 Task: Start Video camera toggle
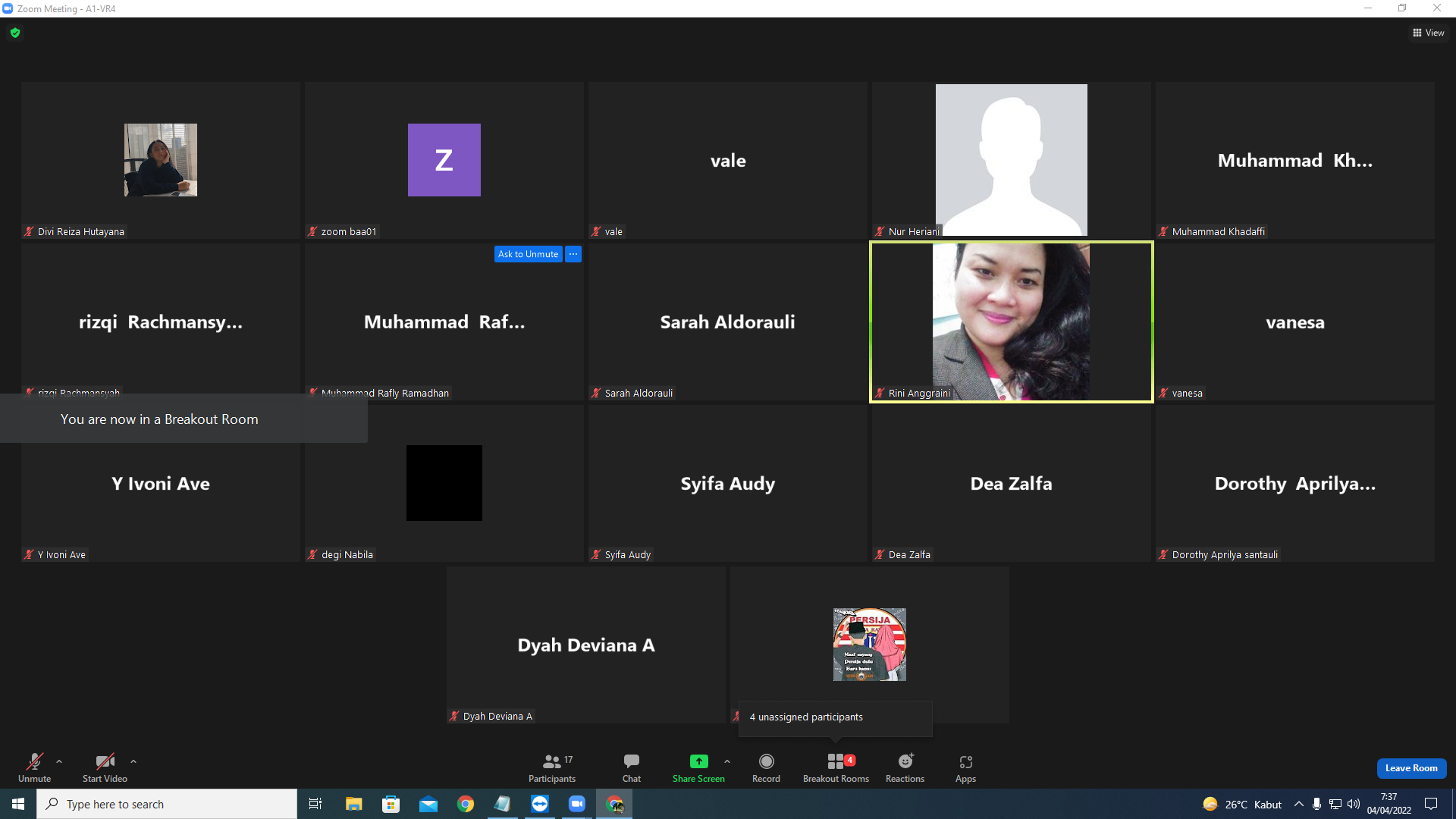[x=105, y=767]
